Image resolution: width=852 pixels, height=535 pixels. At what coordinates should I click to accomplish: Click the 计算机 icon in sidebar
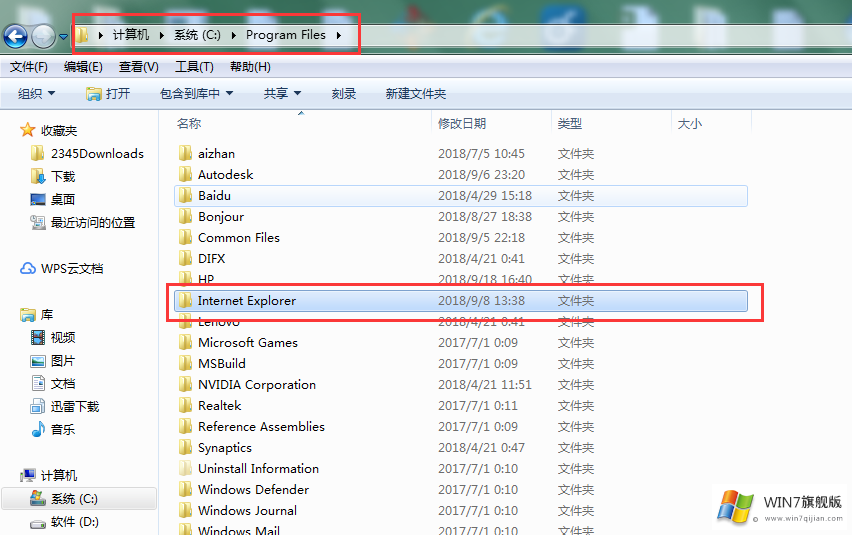(28, 475)
